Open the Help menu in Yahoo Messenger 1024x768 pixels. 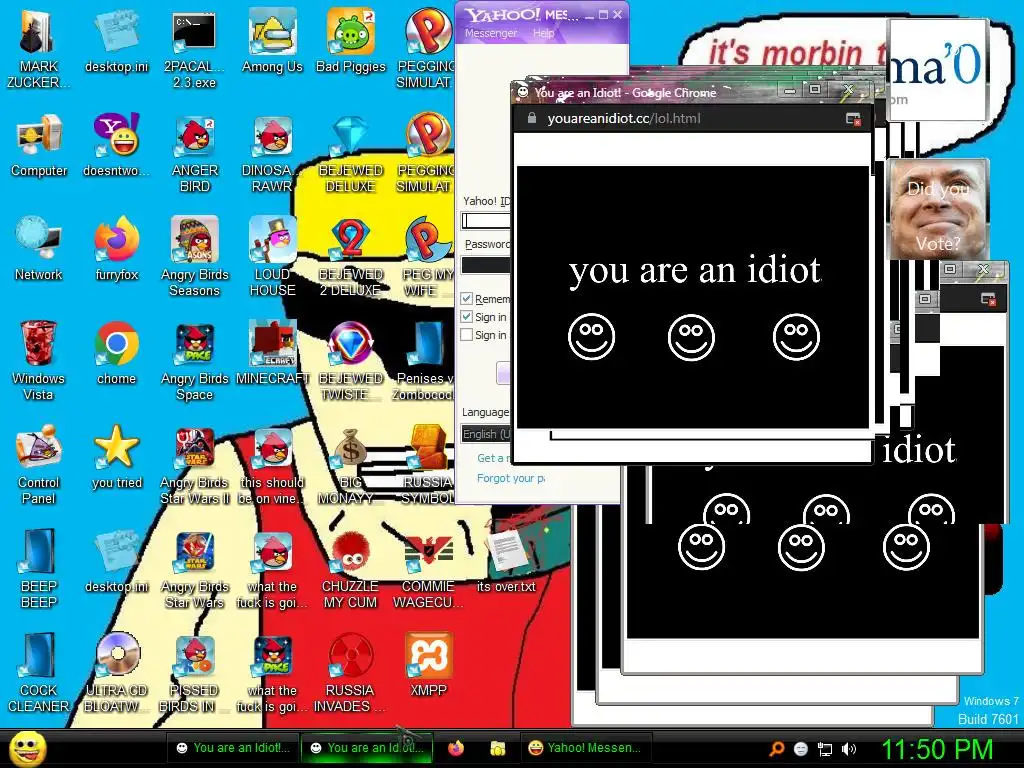543,33
